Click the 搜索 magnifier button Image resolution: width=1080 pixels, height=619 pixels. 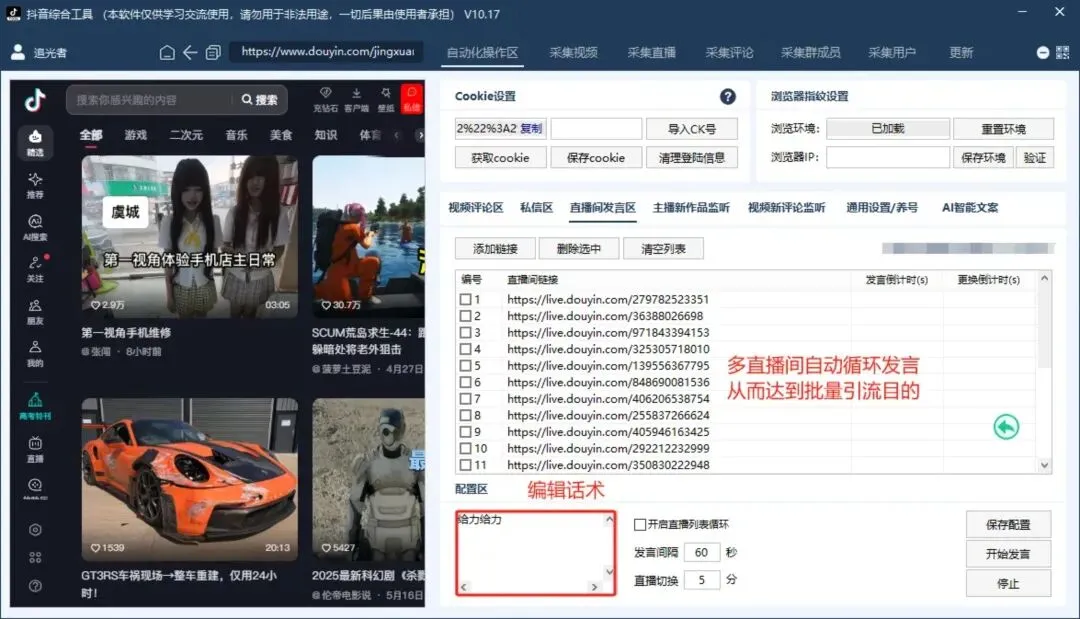[260, 100]
